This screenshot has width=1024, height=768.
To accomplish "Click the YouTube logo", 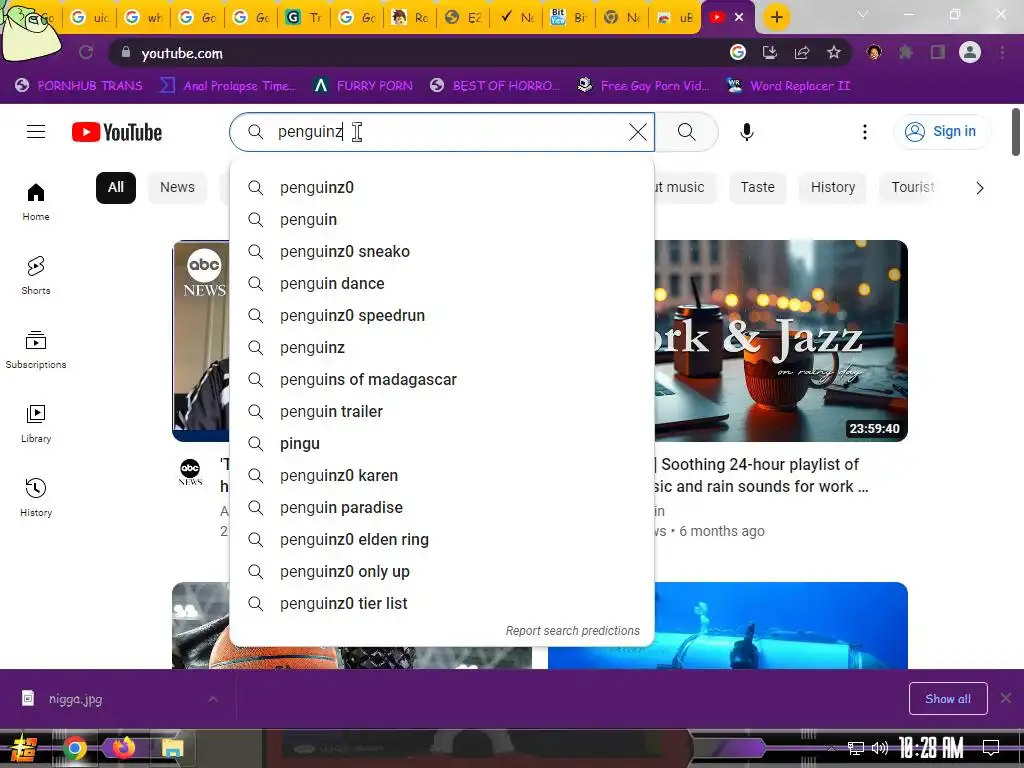I will point(117,132).
